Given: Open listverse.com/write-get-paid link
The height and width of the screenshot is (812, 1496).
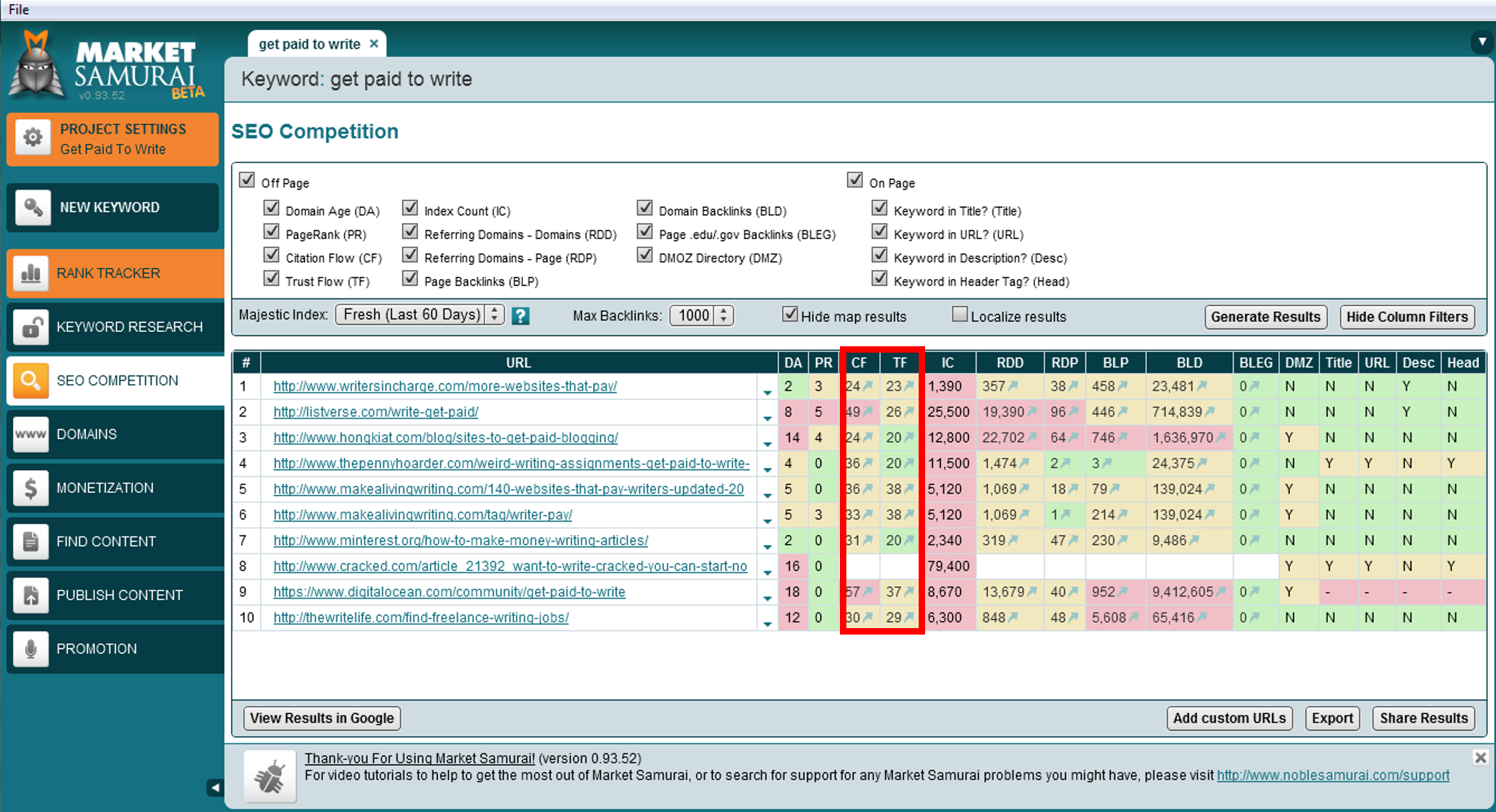Looking at the screenshot, I should [376, 412].
